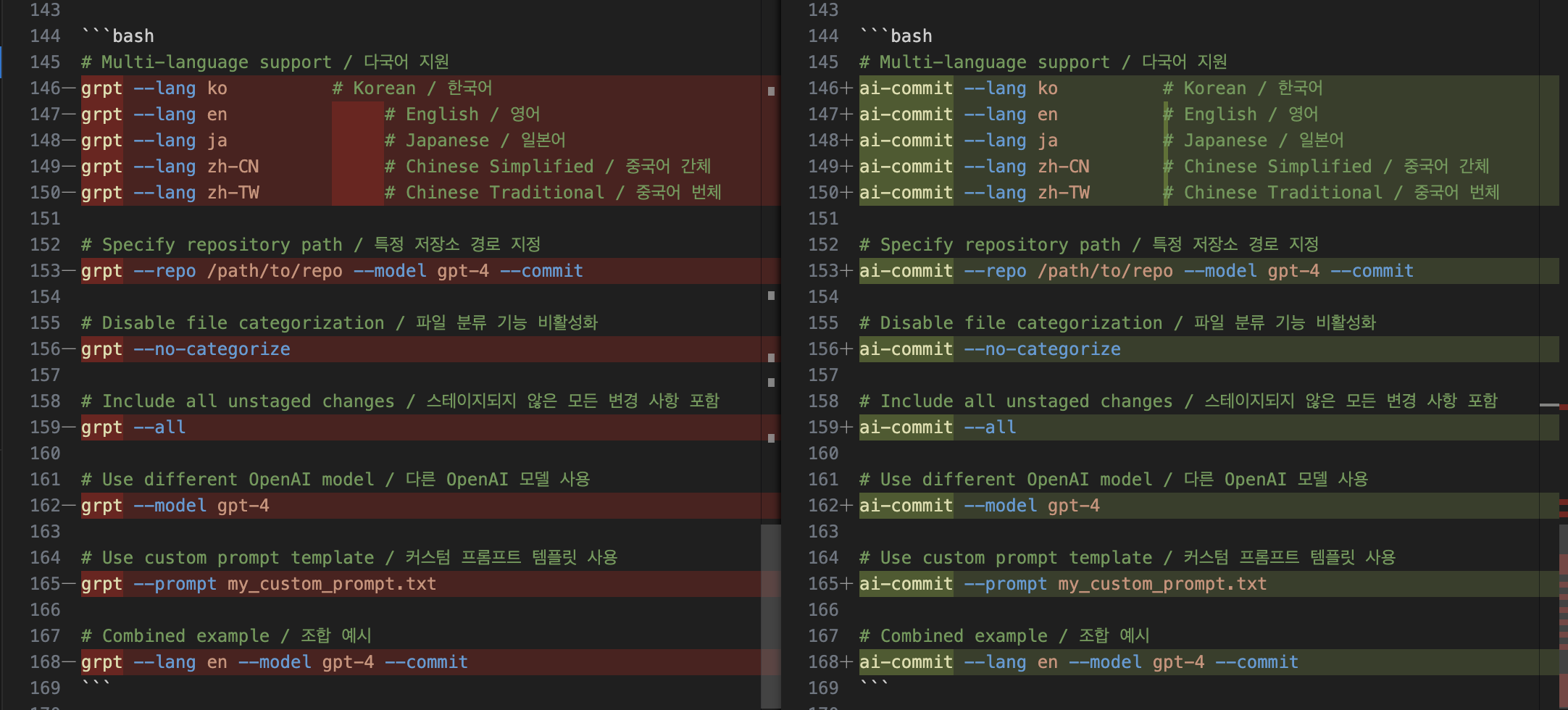1568x710 pixels.
Task: Click "ai-commit --prompt my_custom_prompt.txt" line
Action: (x=1063, y=584)
